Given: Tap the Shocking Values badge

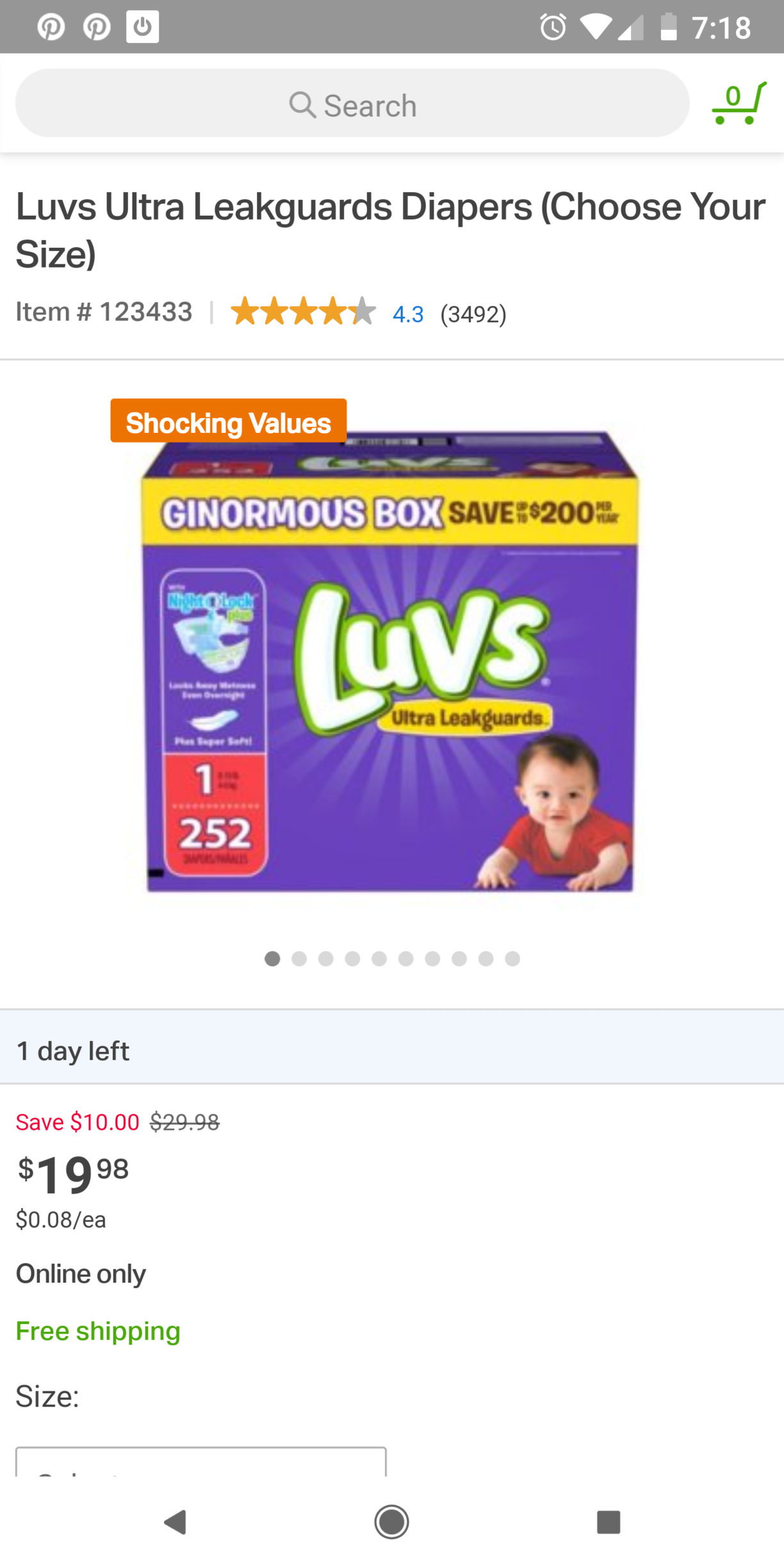Looking at the screenshot, I should click(229, 421).
